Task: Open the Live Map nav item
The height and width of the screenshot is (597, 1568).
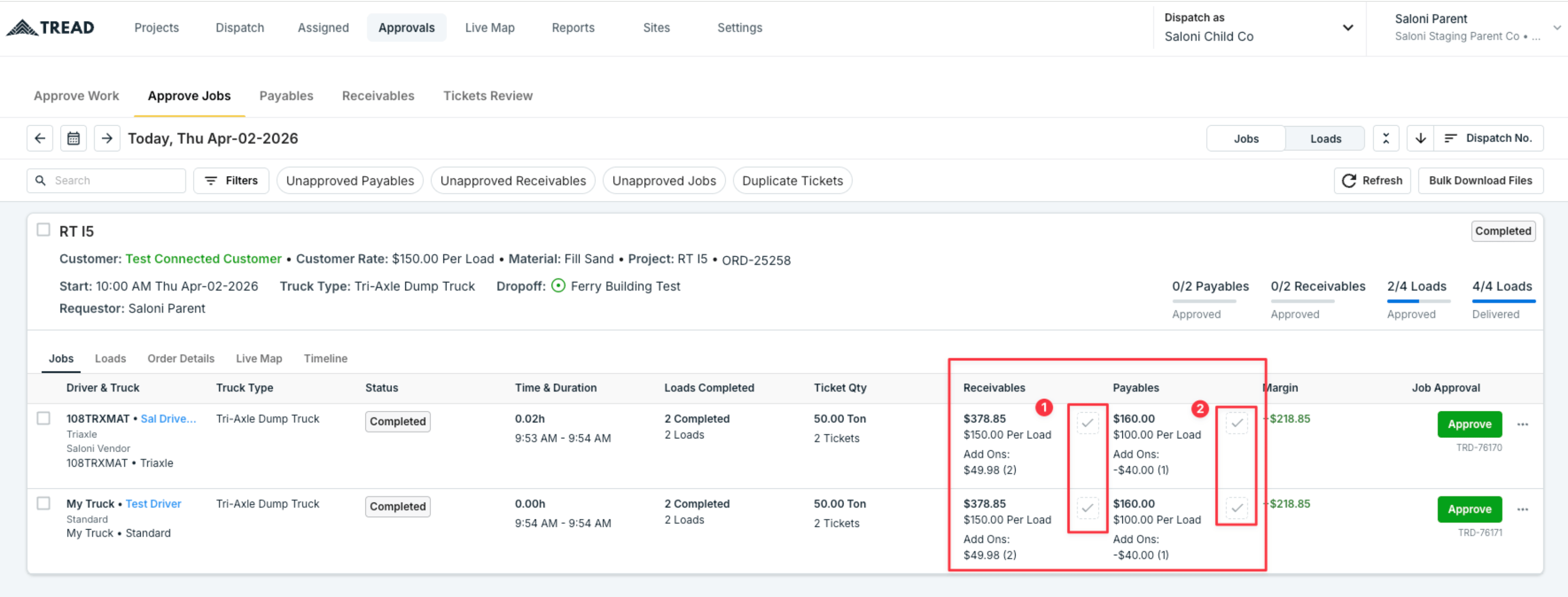Action: tap(490, 28)
